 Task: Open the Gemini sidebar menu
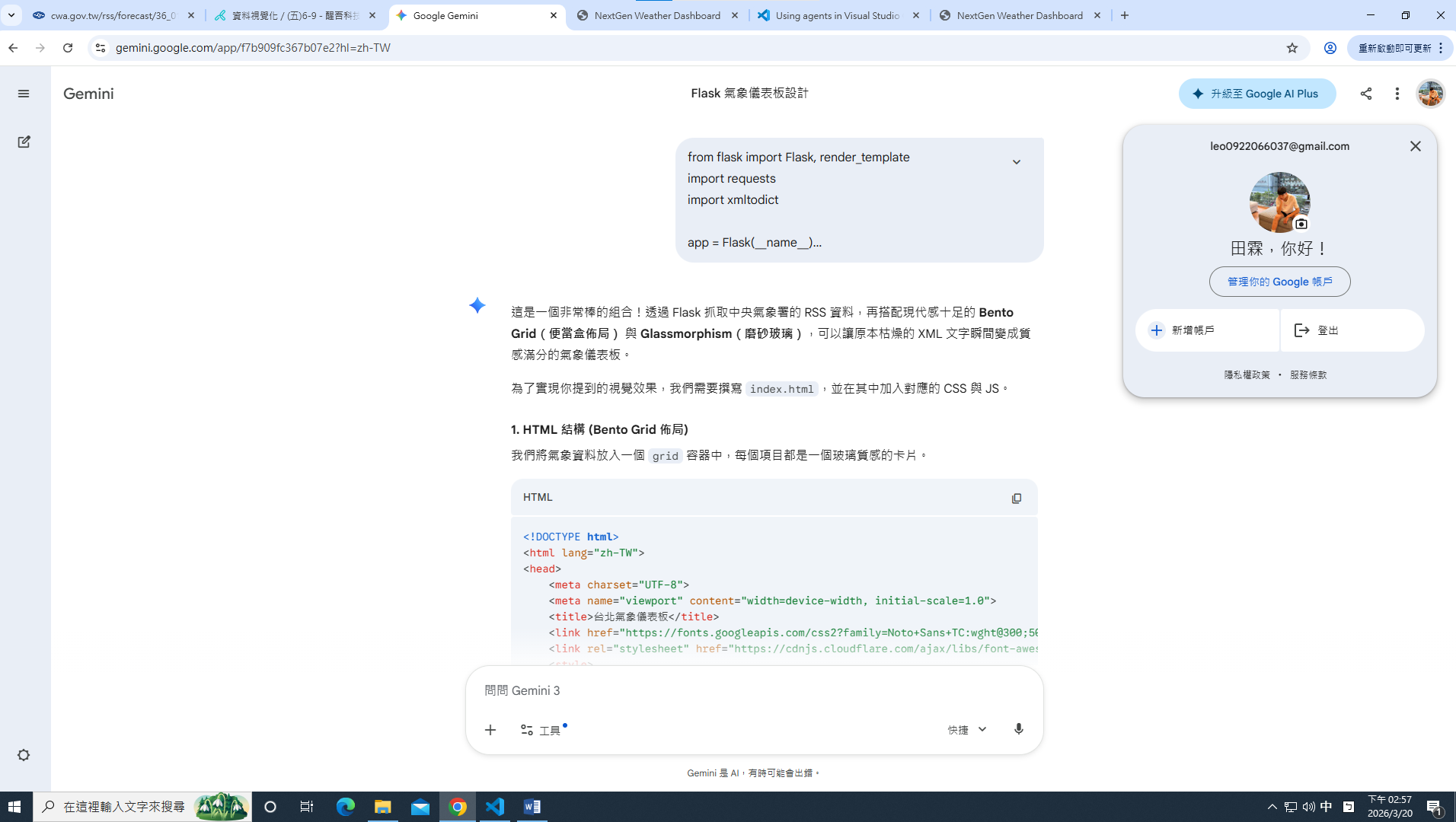pos(24,93)
